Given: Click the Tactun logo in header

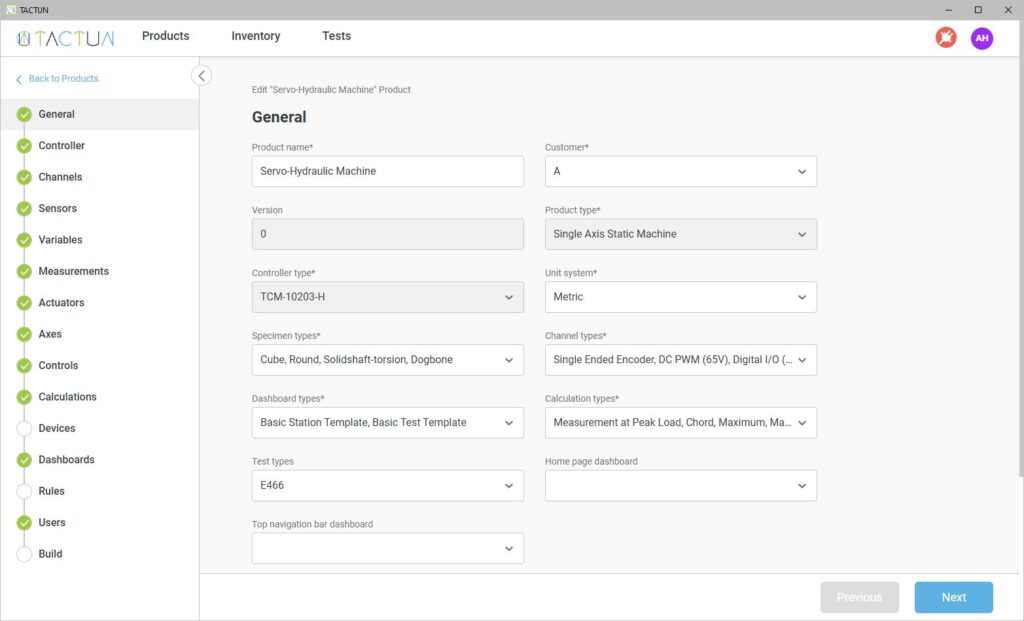Looking at the screenshot, I should [66, 38].
